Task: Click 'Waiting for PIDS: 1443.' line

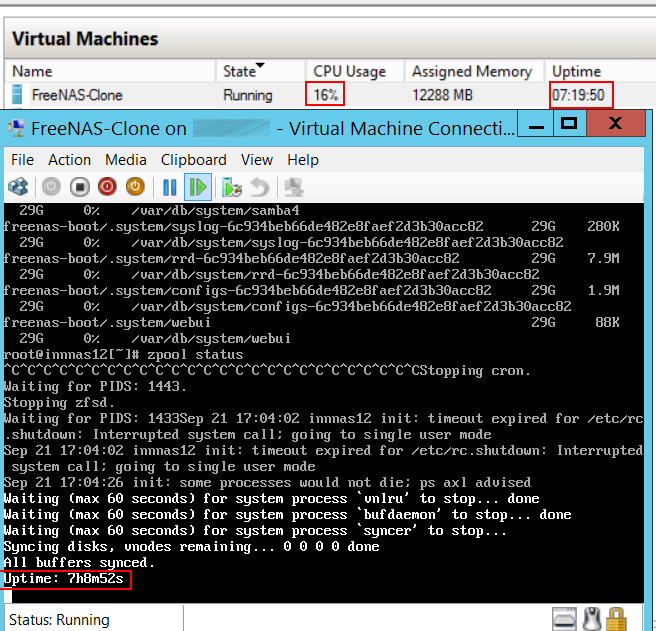Action: (x=95, y=387)
